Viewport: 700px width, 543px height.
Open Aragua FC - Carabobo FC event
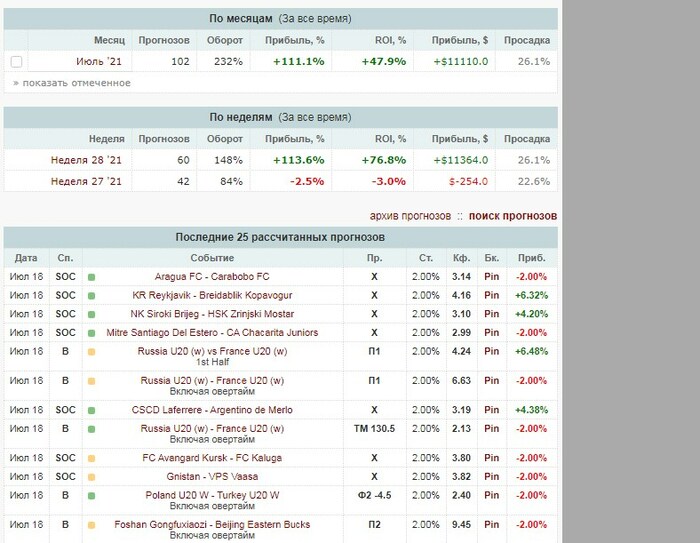(x=212, y=276)
